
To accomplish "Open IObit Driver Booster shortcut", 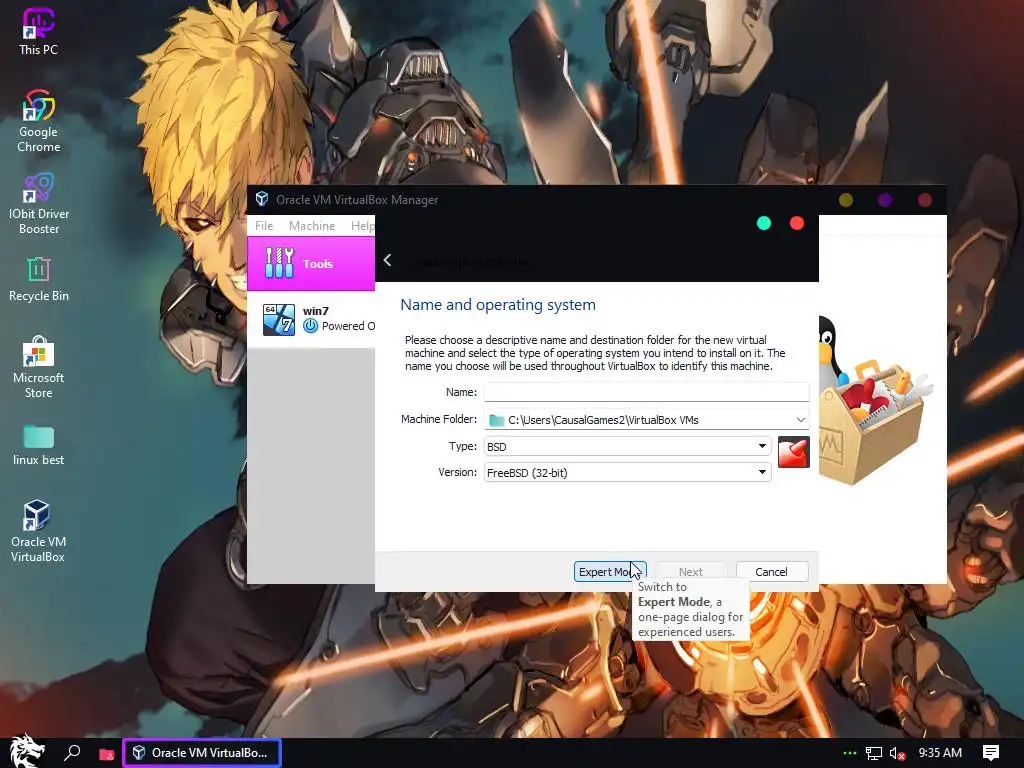I will [39, 203].
